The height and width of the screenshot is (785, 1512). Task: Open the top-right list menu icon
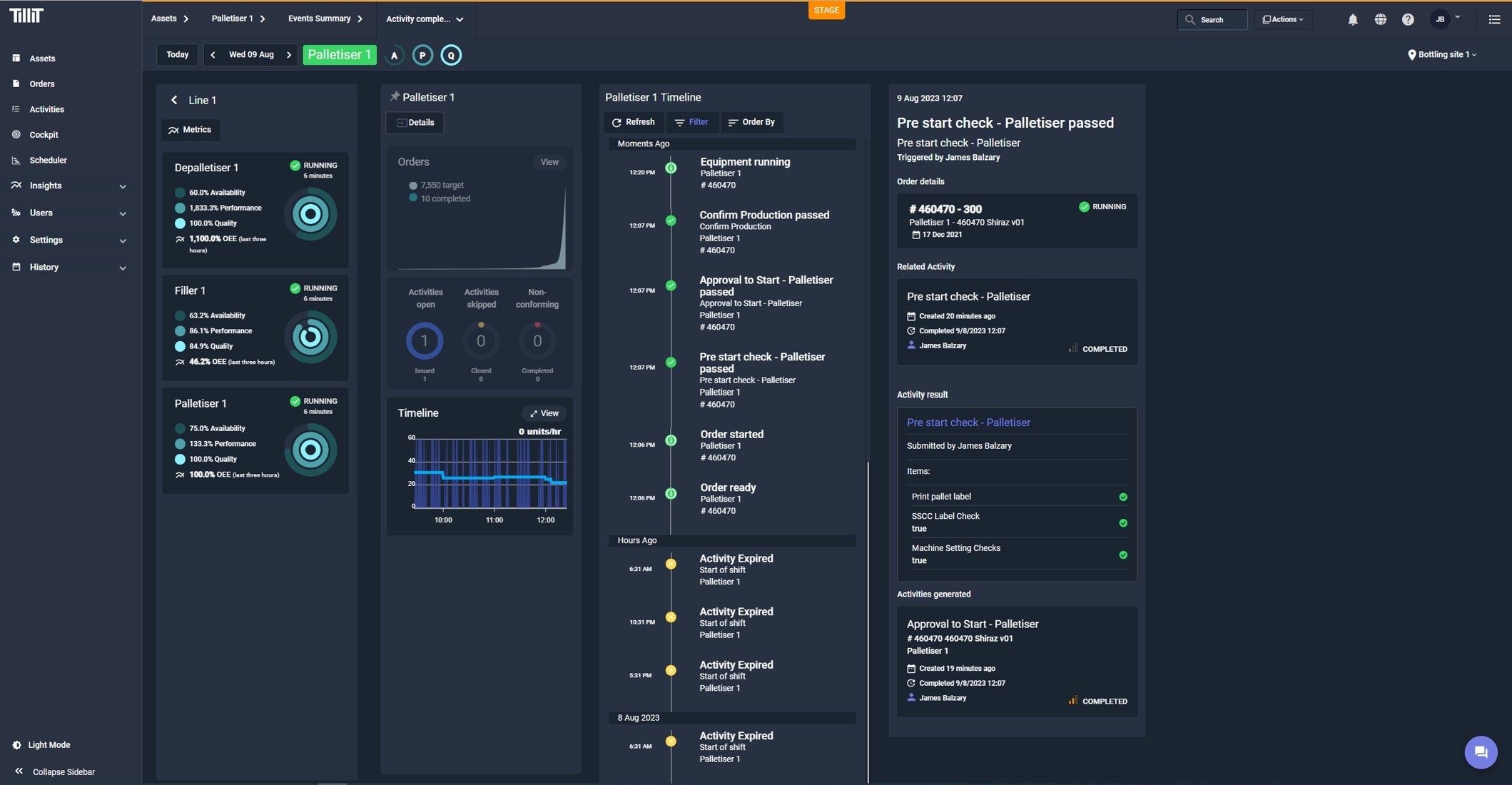tap(1494, 19)
